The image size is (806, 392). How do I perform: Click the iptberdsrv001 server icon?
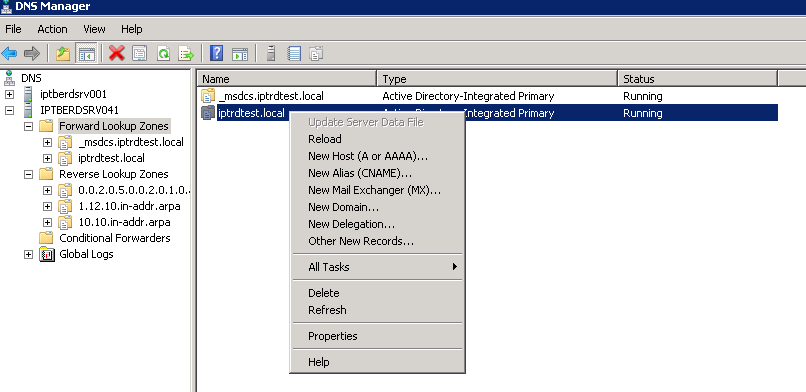tap(28, 94)
